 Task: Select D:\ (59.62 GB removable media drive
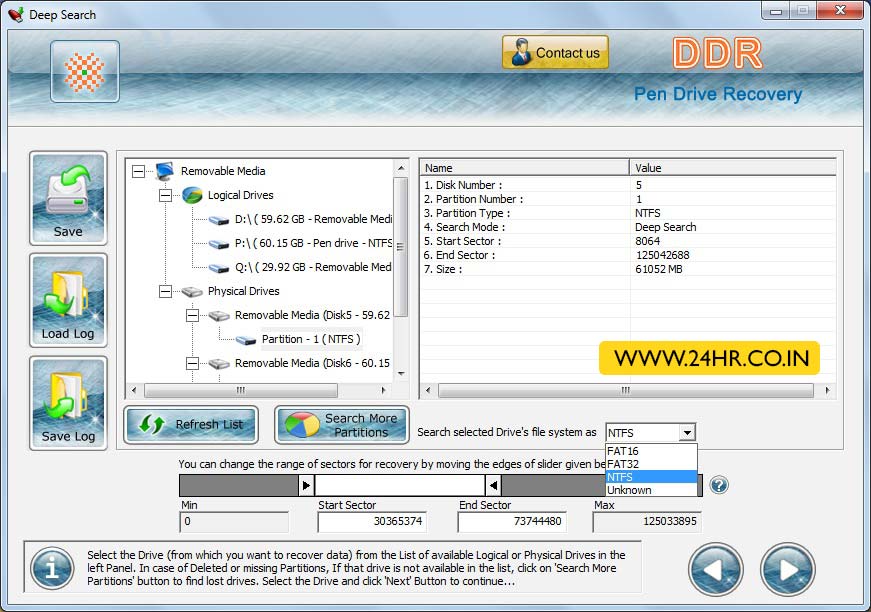coord(313,219)
